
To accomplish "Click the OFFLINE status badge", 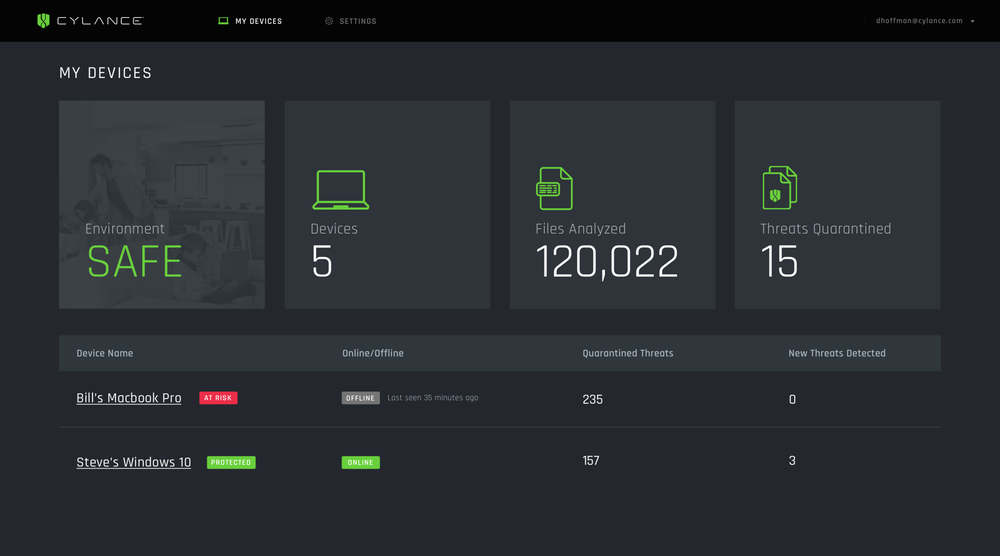I will click(360, 398).
